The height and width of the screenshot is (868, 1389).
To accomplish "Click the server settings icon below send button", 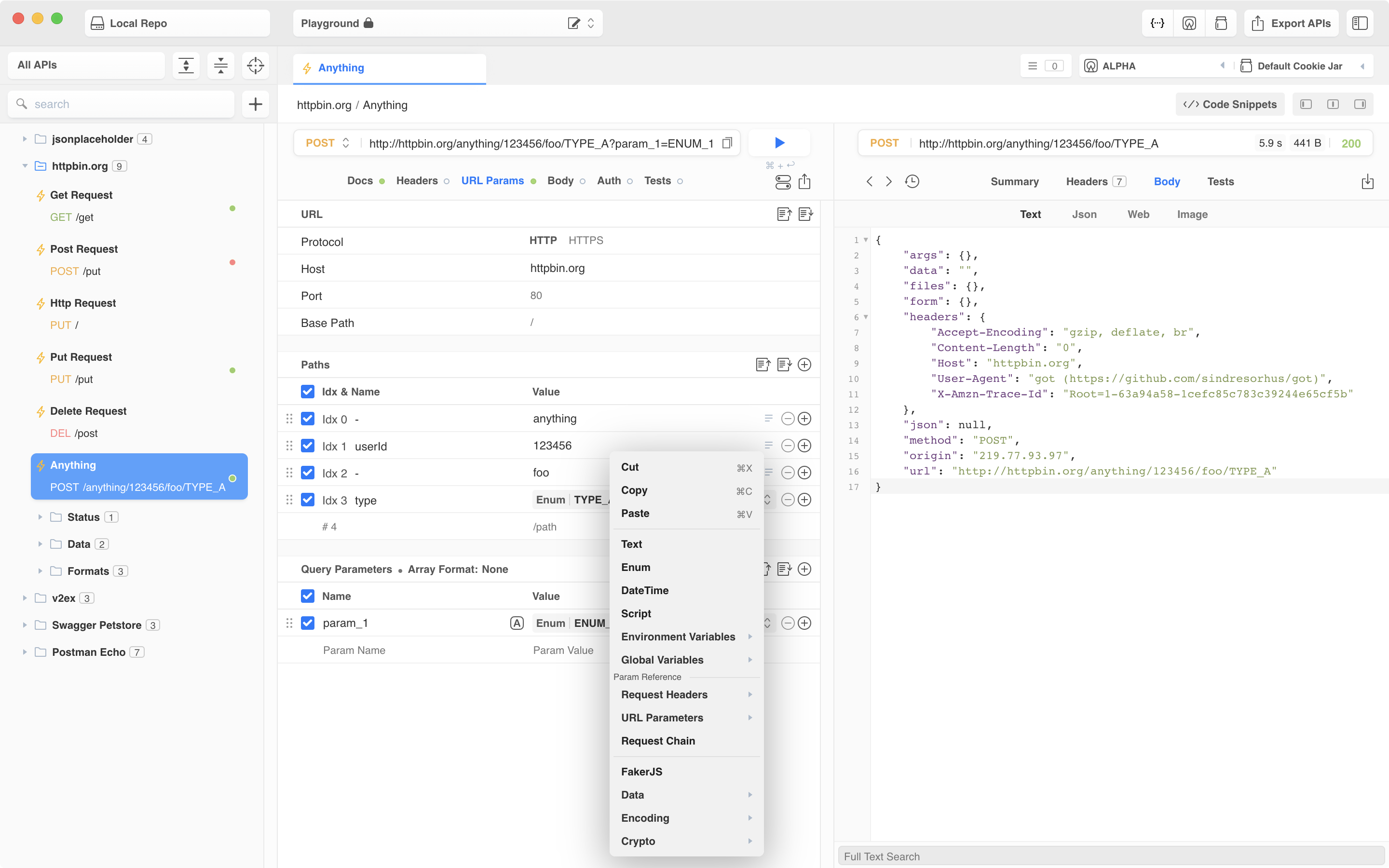I will [783, 182].
